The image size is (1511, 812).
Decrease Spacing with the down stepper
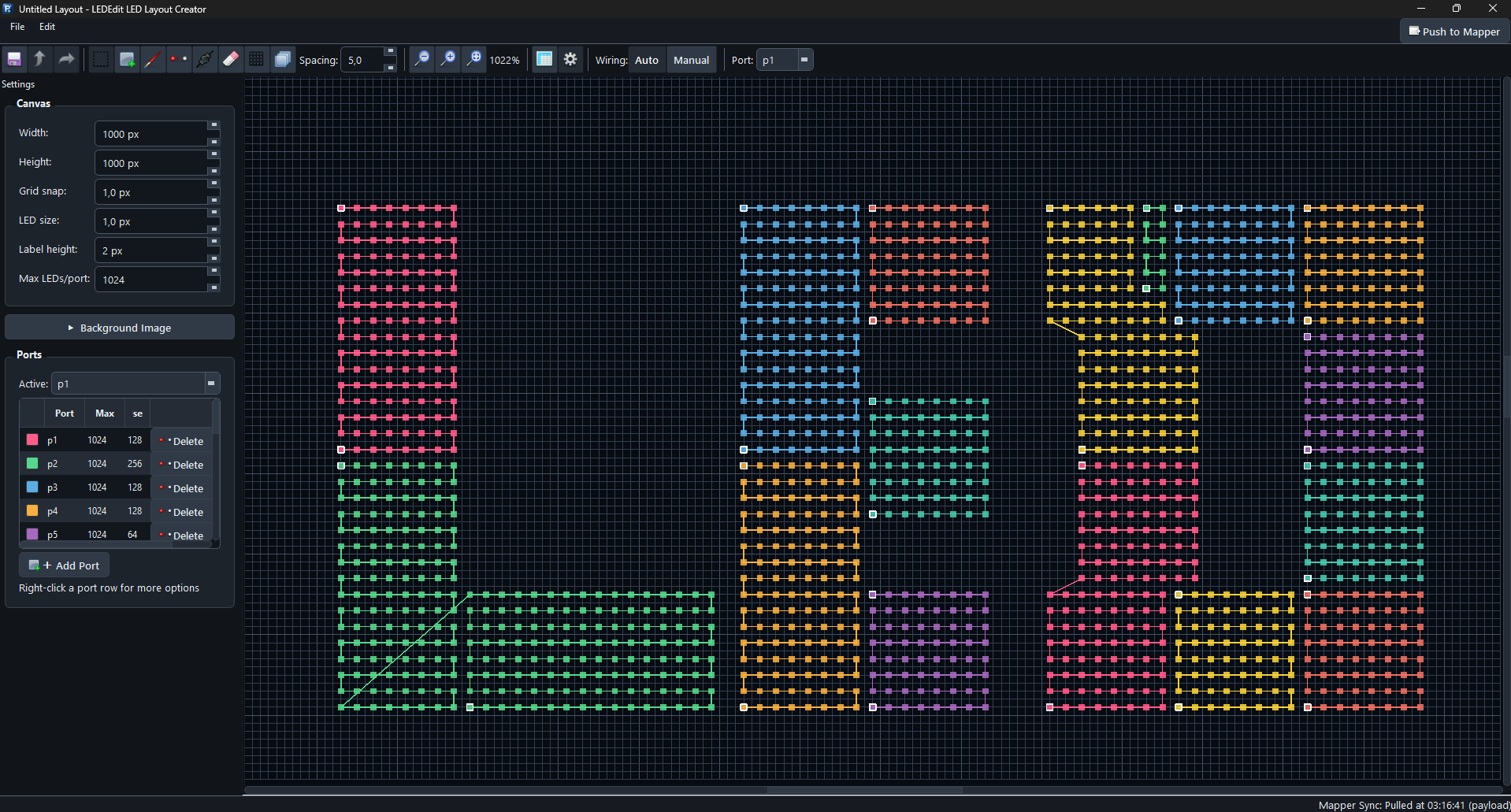pos(390,68)
